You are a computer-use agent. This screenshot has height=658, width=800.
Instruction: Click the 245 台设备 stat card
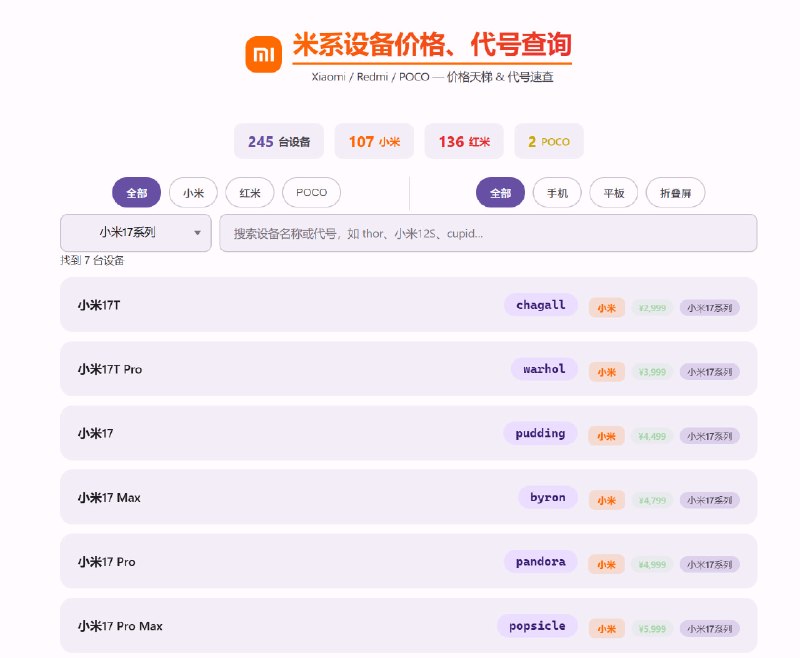pos(279,141)
